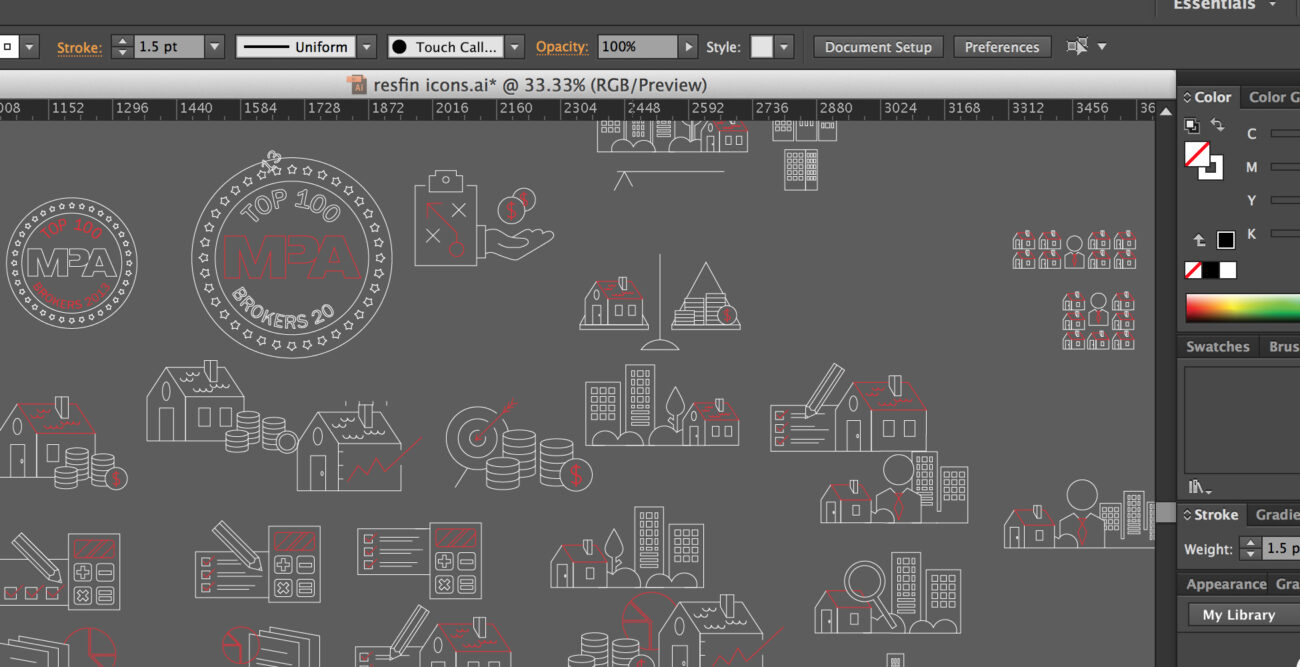Open the stroke color dropdown arrow

tap(30, 47)
